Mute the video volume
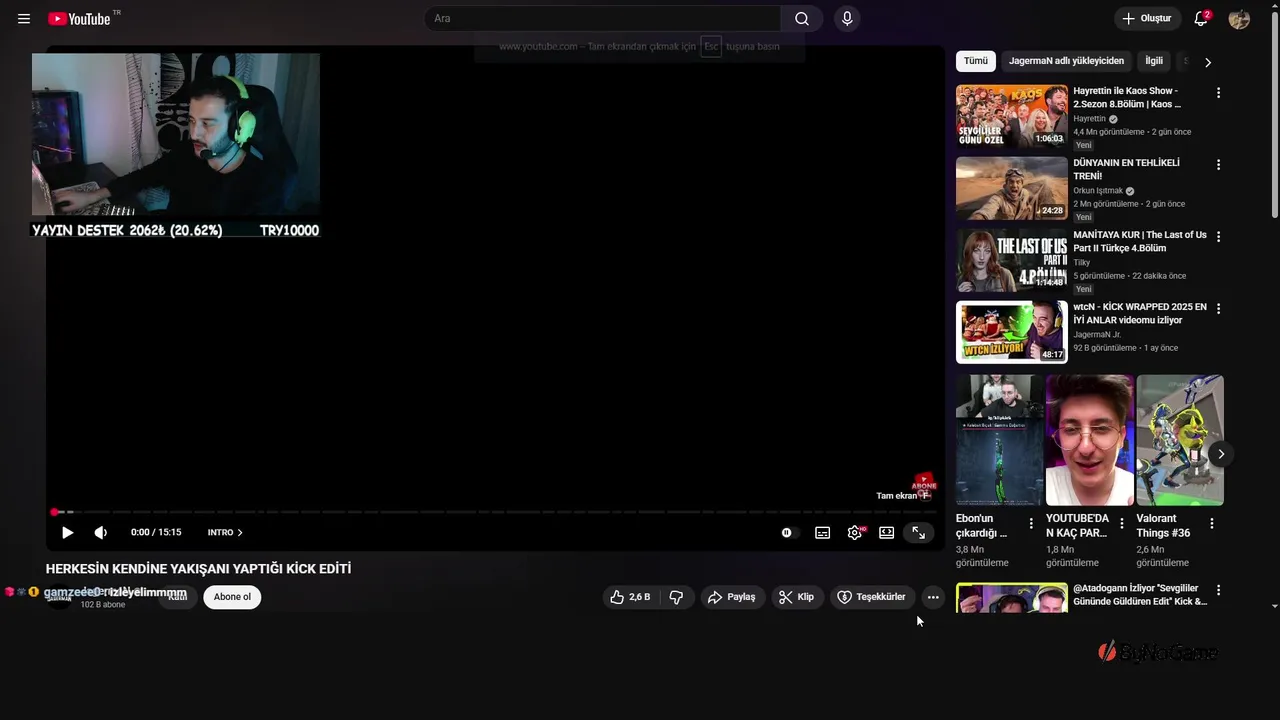Viewport: 1280px width, 720px height. pyautogui.click(x=100, y=533)
